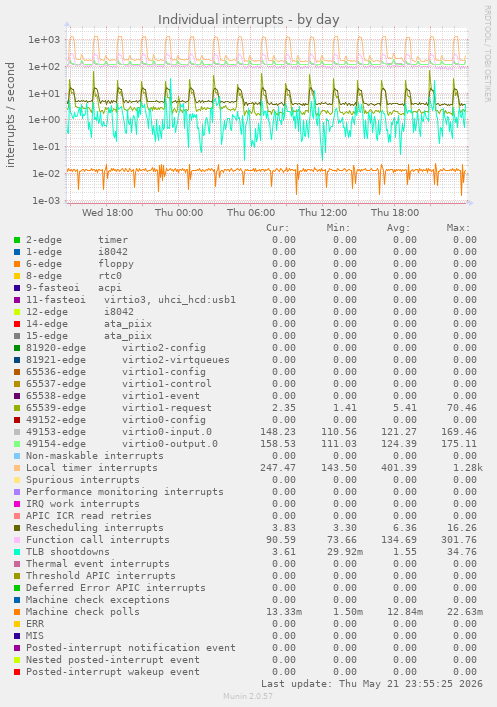
Task: Click the Last update timestamp text
Action: pyautogui.click(x=372, y=684)
